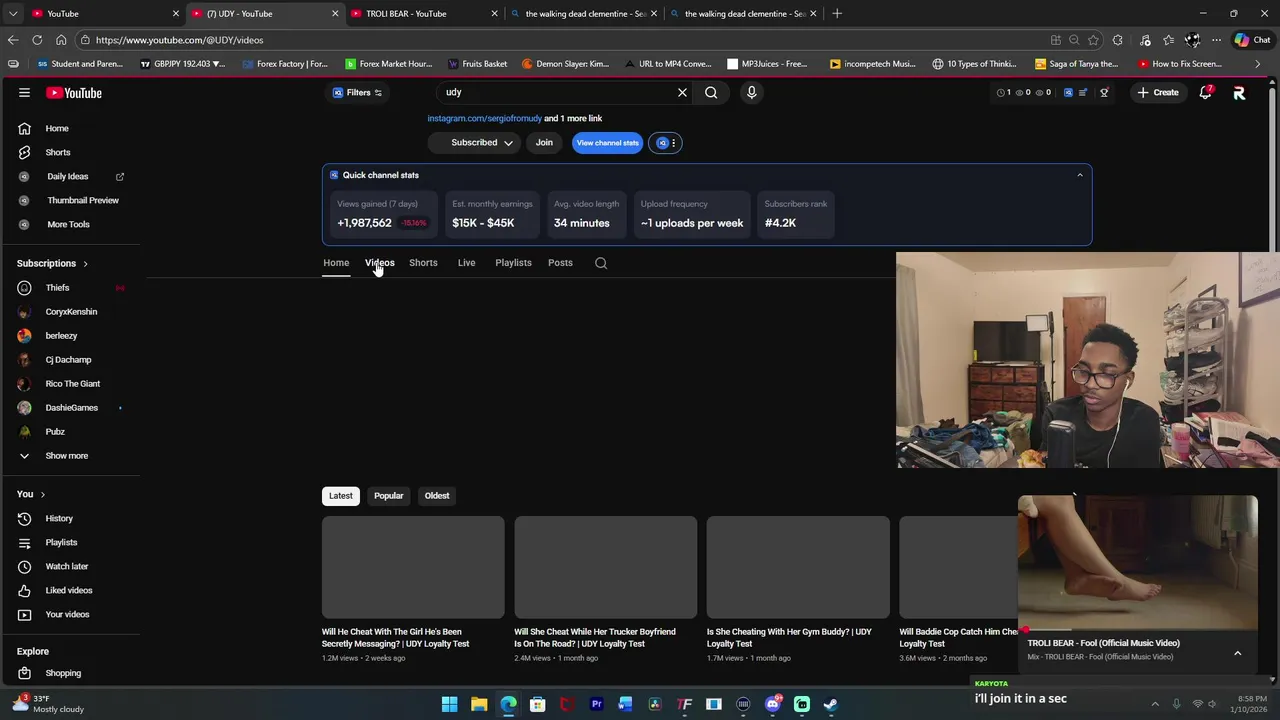Clear the search box text with X
Screen dimensions: 1280x720
pyautogui.click(x=682, y=92)
